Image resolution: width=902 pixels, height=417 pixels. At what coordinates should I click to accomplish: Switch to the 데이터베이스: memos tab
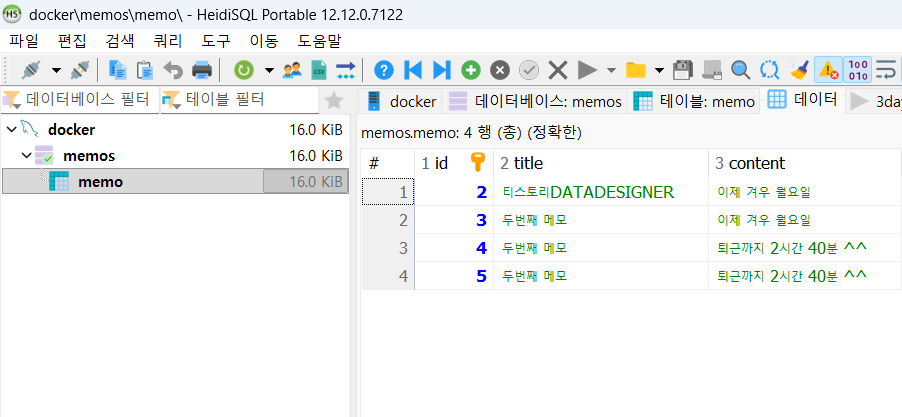(x=534, y=102)
